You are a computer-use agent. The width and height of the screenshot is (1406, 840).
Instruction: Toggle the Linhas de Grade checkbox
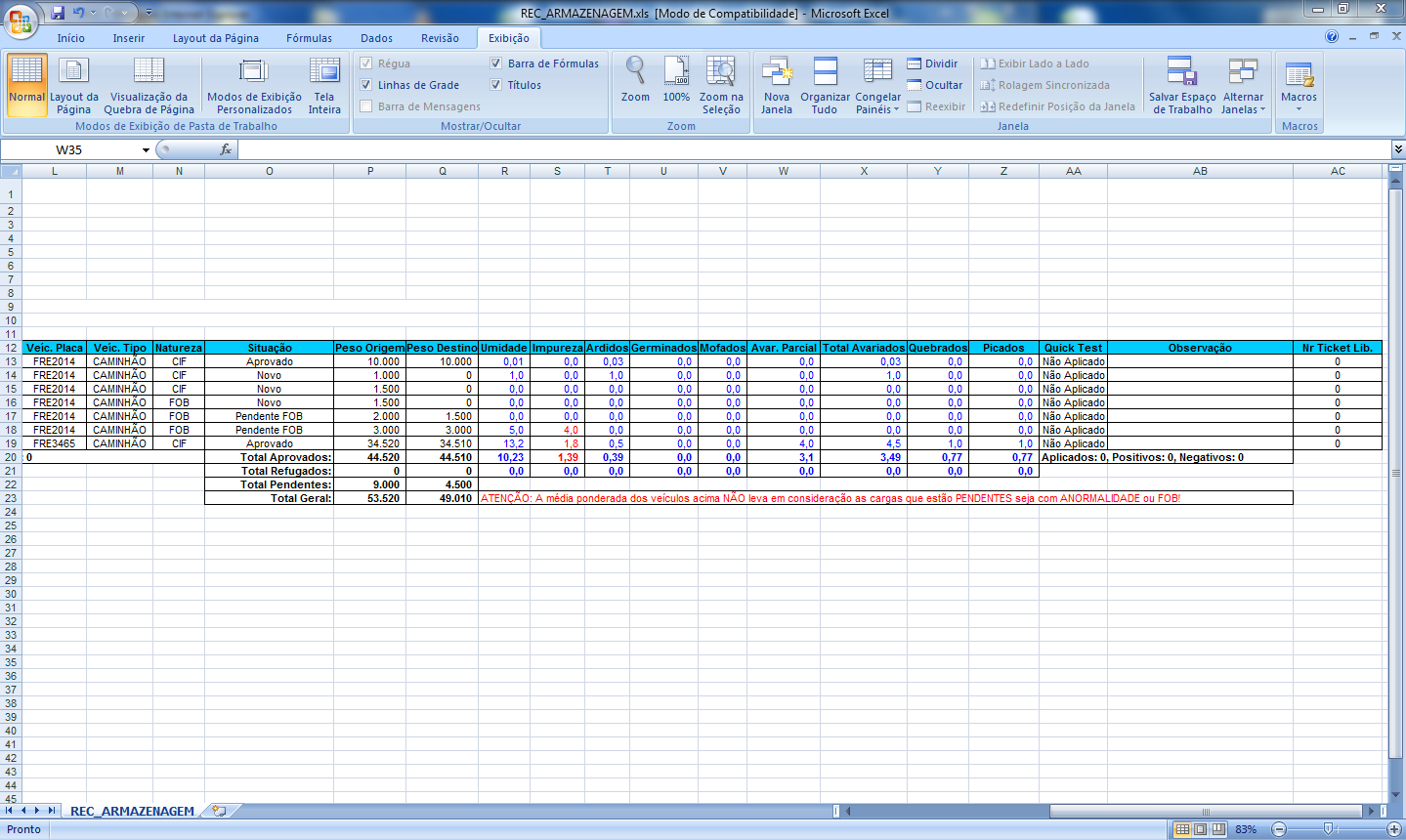[366, 85]
